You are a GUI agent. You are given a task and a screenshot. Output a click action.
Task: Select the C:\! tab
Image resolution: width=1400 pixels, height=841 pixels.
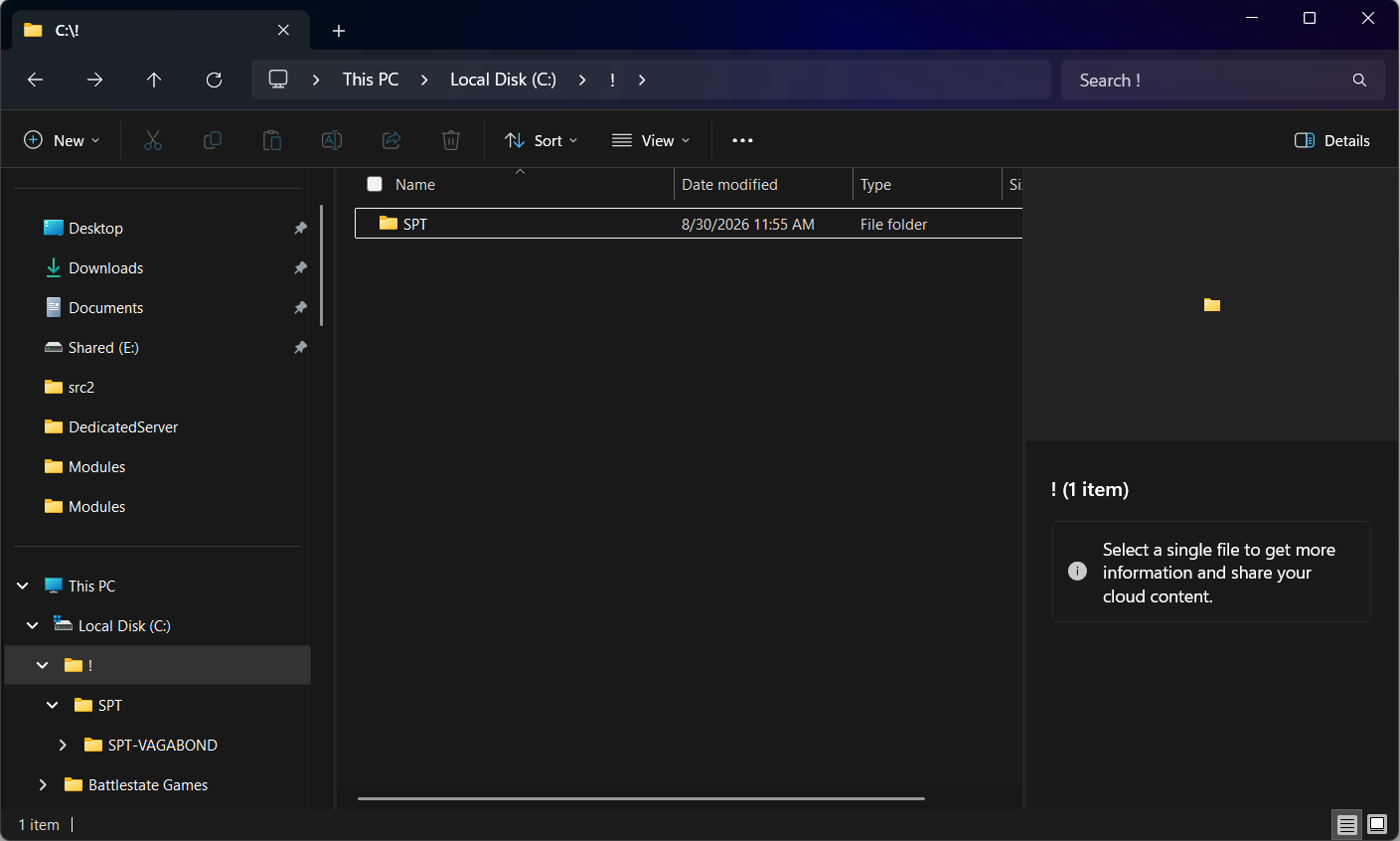coord(160,31)
